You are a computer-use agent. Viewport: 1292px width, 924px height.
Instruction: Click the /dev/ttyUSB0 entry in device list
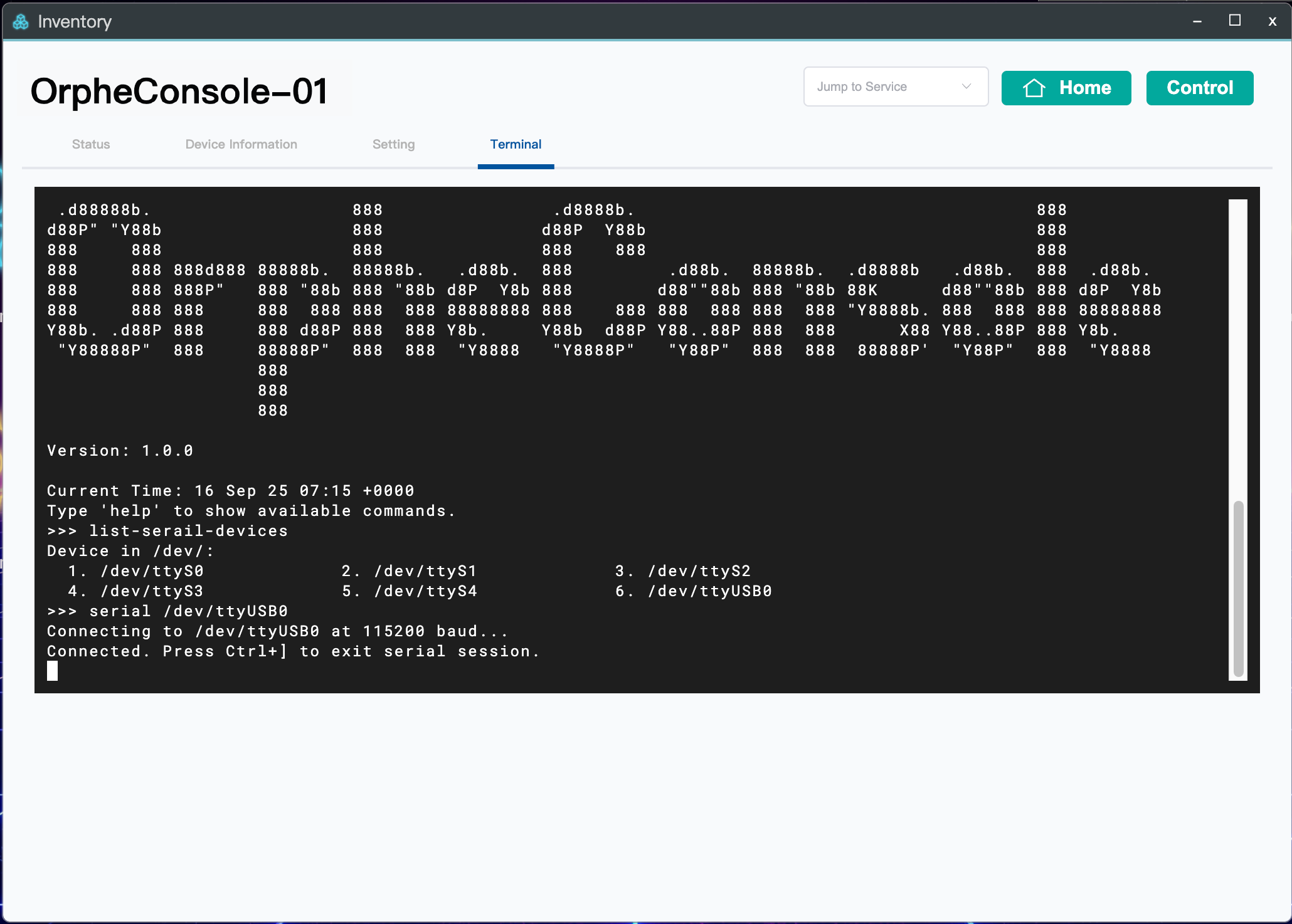click(709, 591)
